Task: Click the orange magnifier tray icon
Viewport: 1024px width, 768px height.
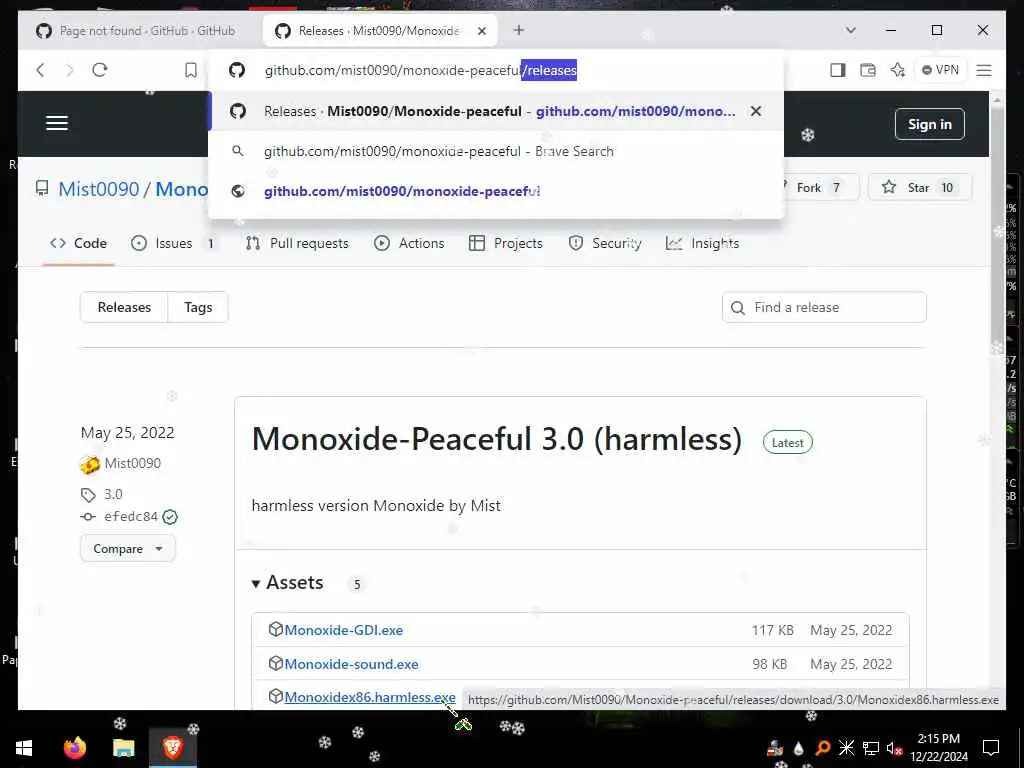Action: [822, 748]
